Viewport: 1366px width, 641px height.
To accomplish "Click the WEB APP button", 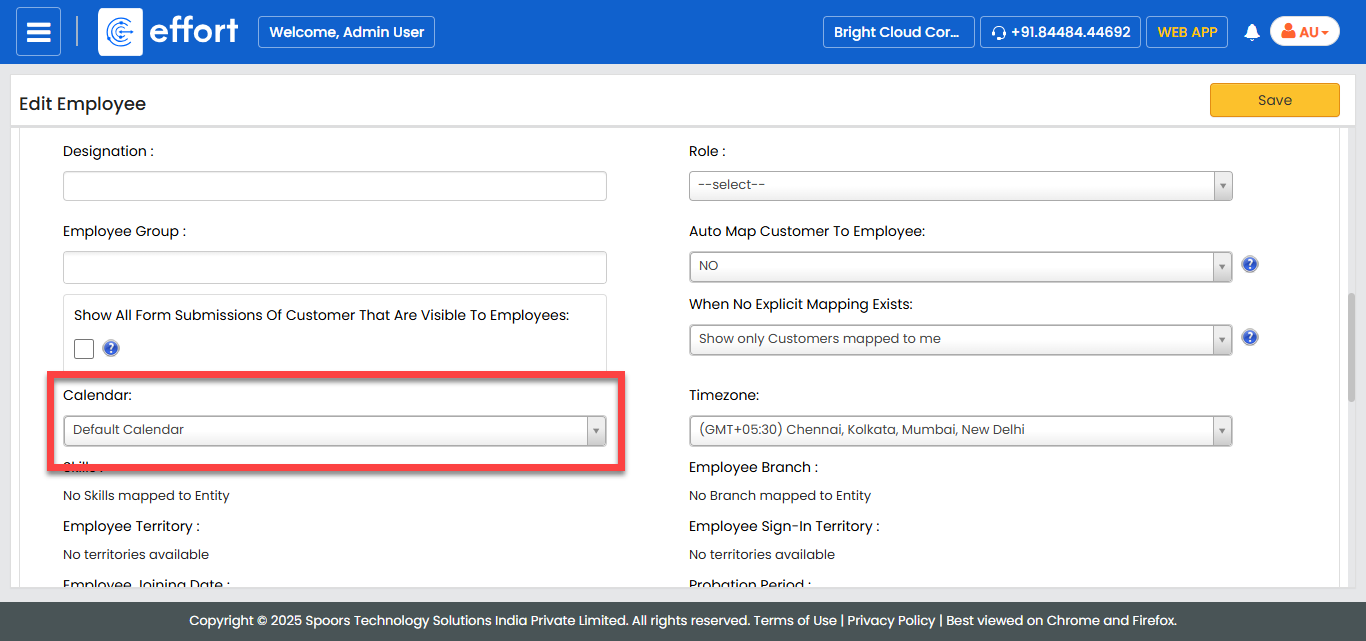I will click(1187, 32).
